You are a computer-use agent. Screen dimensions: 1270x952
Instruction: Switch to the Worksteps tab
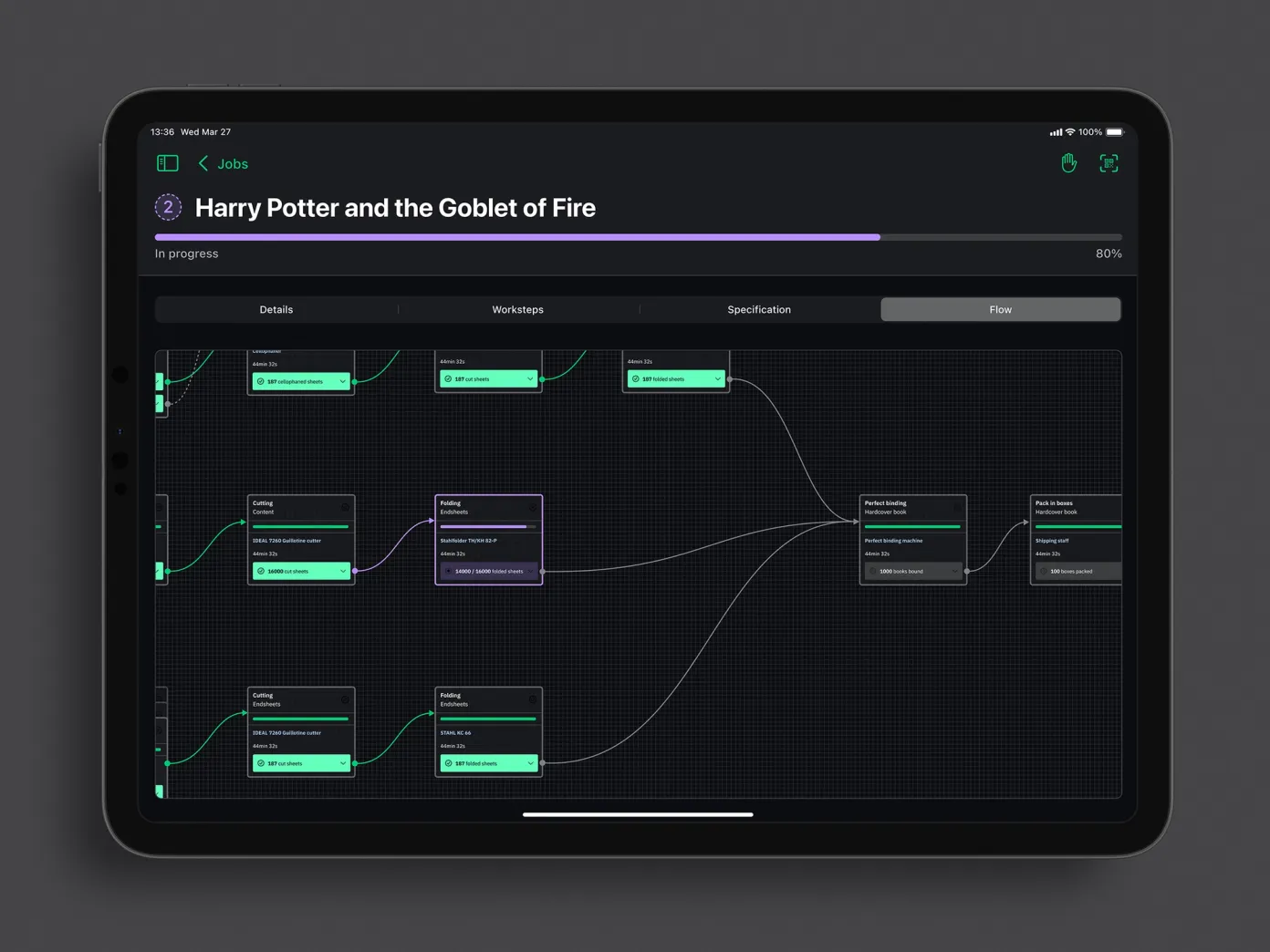point(517,310)
